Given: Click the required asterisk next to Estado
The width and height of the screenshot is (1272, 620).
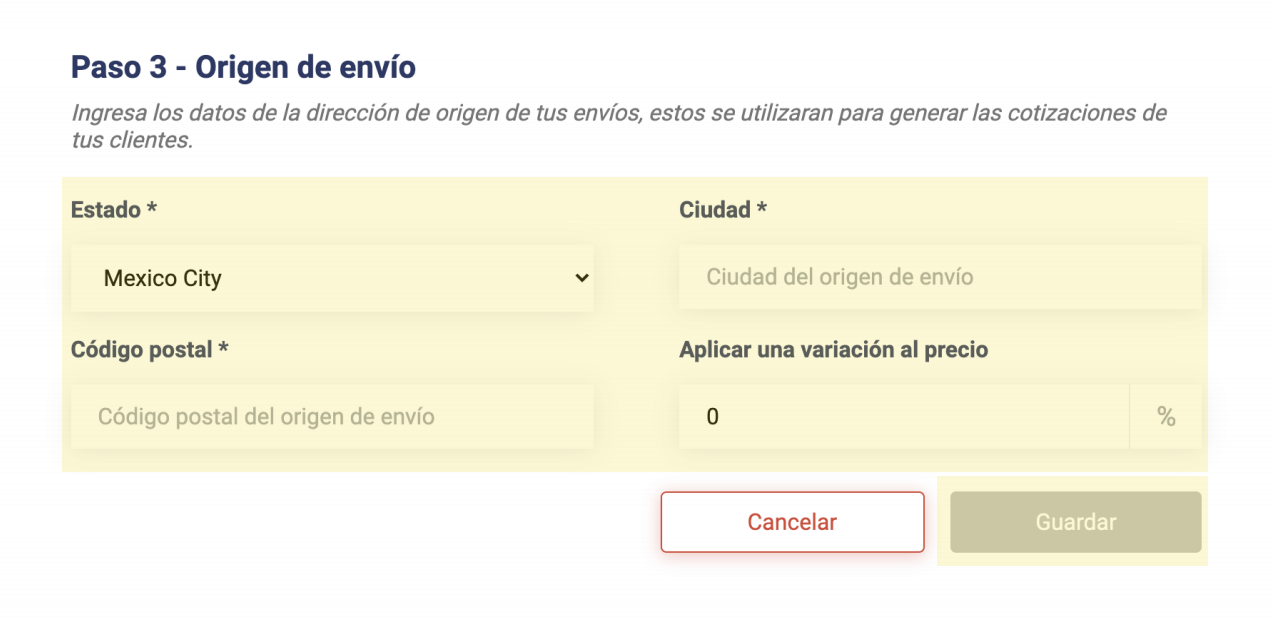Looking at the screenshot, I should [x=152, y=208].
